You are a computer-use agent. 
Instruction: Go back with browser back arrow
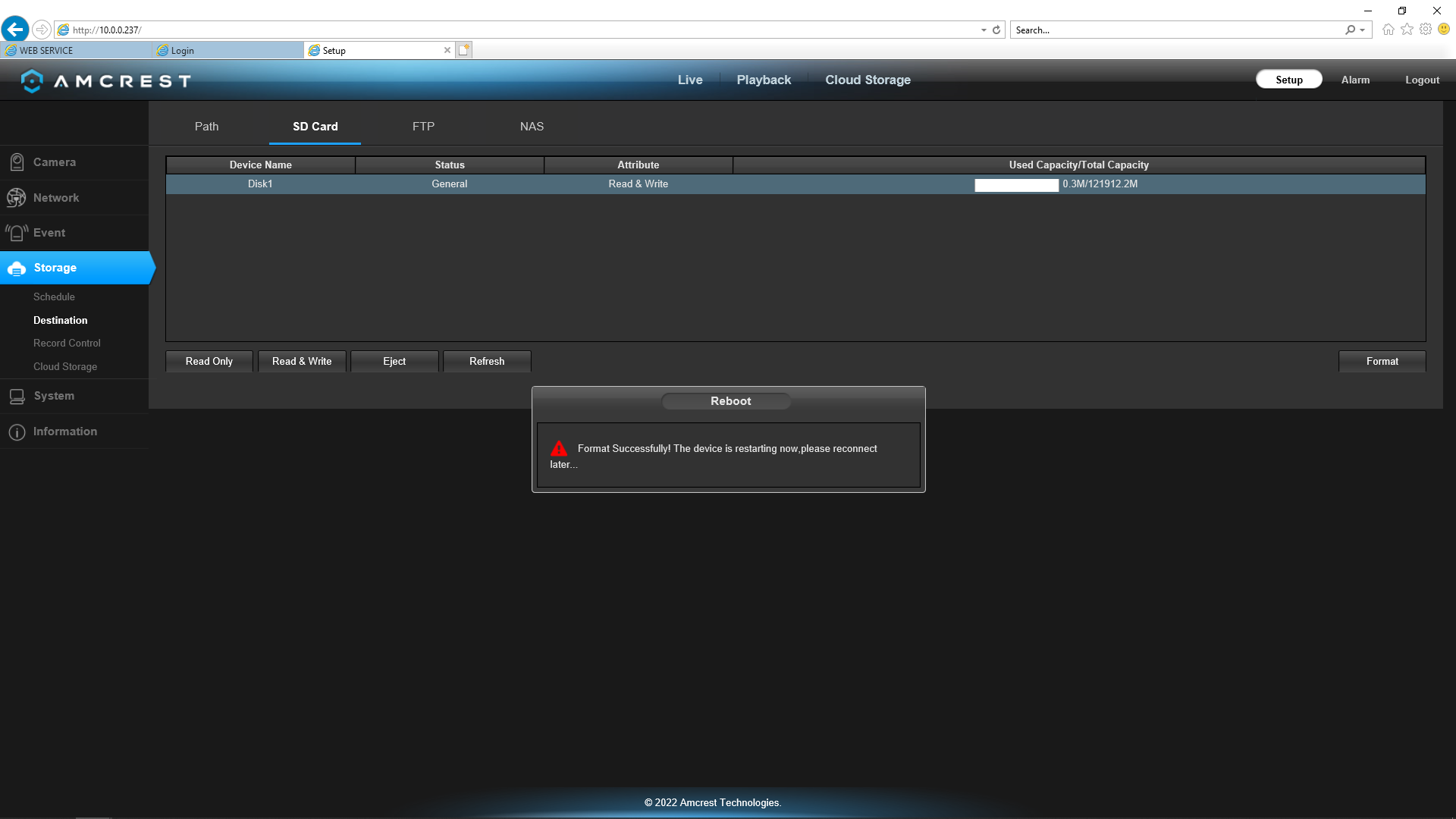[x=15, y=30]
